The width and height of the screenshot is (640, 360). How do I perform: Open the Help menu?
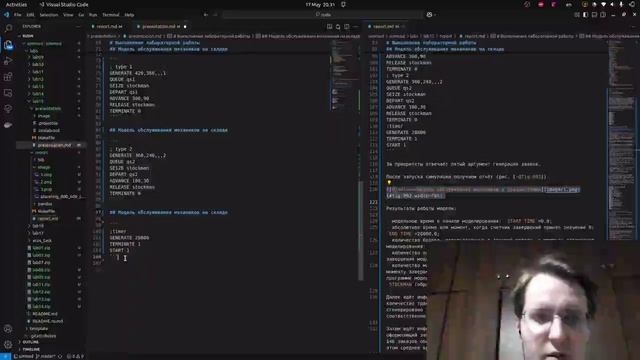(x=129, y=15)
